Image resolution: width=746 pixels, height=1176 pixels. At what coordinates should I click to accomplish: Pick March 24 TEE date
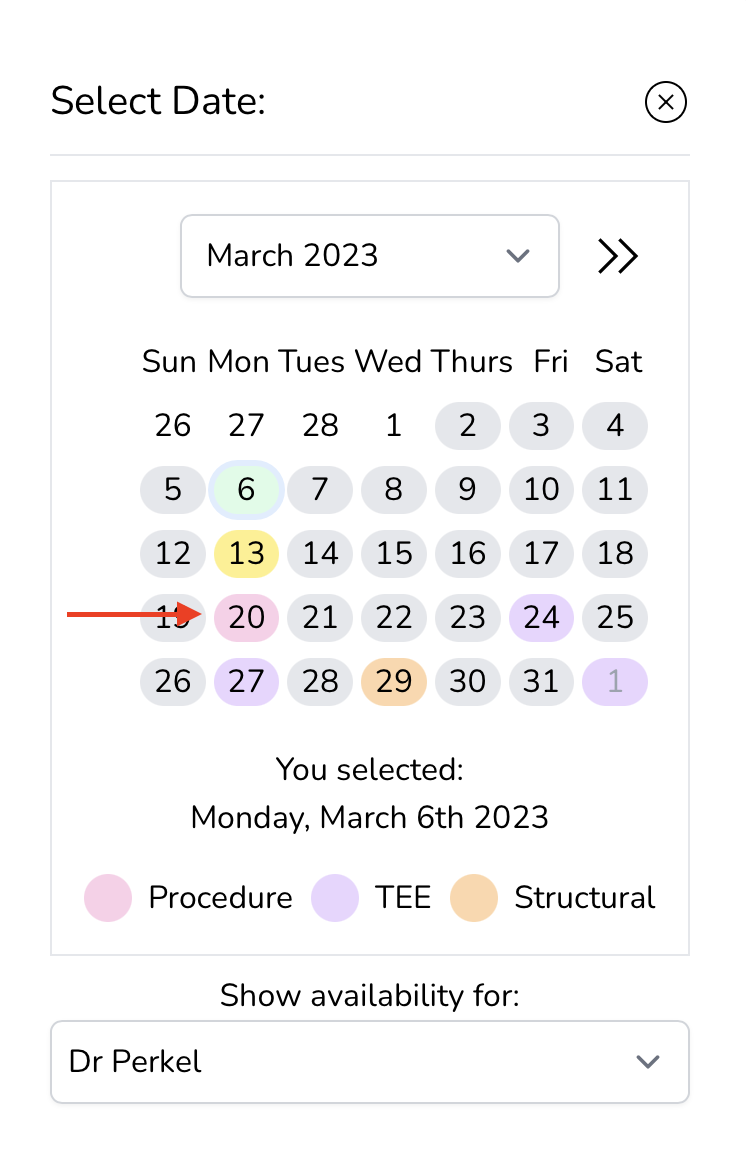541,618
